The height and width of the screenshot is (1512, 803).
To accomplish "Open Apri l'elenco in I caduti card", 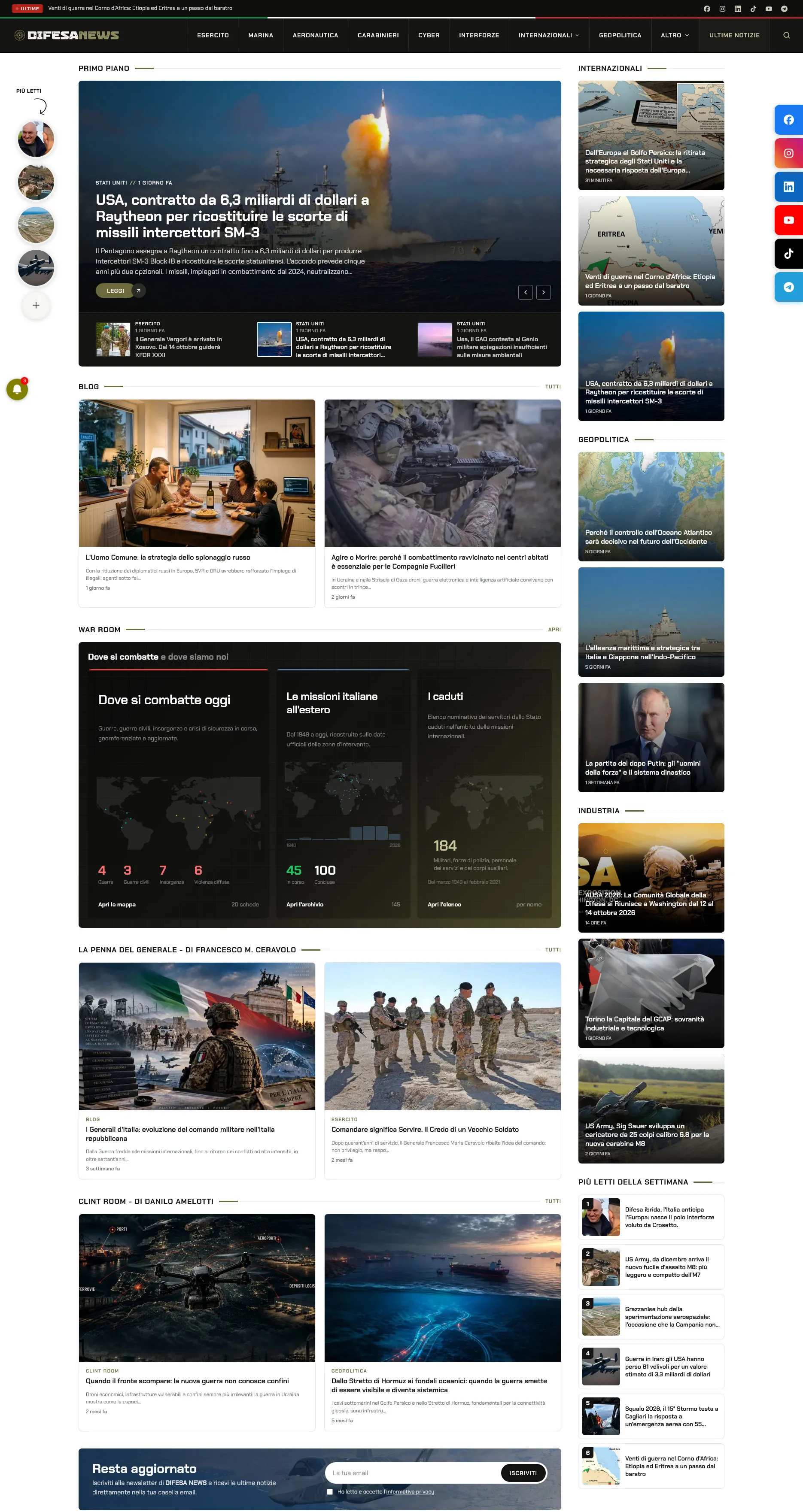I will pos(444,905).
